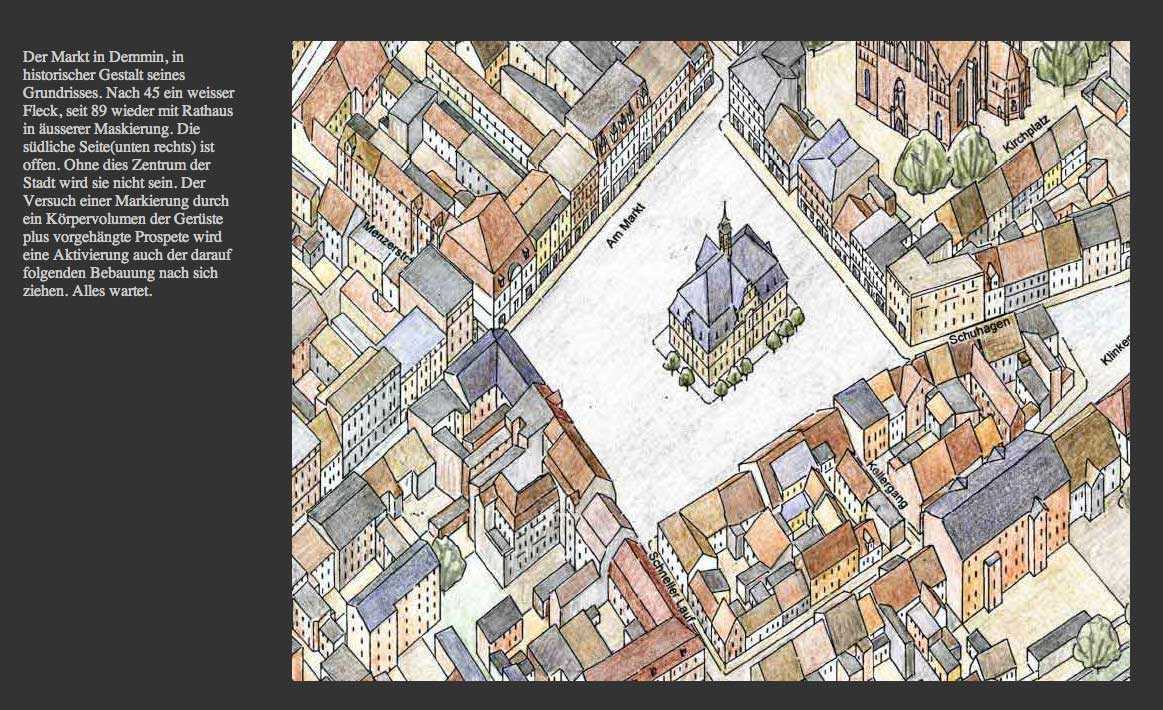Click the town hall in the market square
Viewport: 1163px width, 710px height.
(724, 303)
